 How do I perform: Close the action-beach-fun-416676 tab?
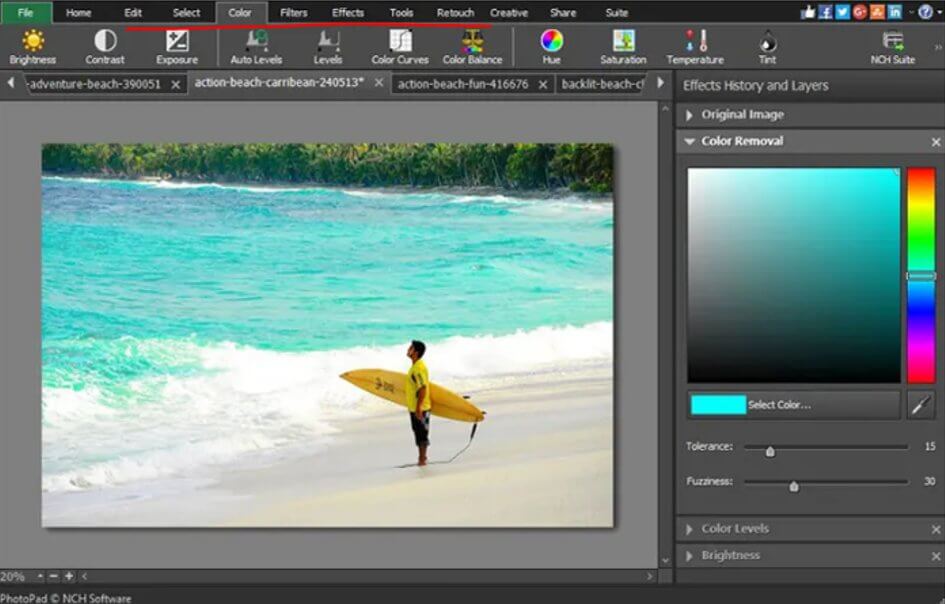point(542,84)
